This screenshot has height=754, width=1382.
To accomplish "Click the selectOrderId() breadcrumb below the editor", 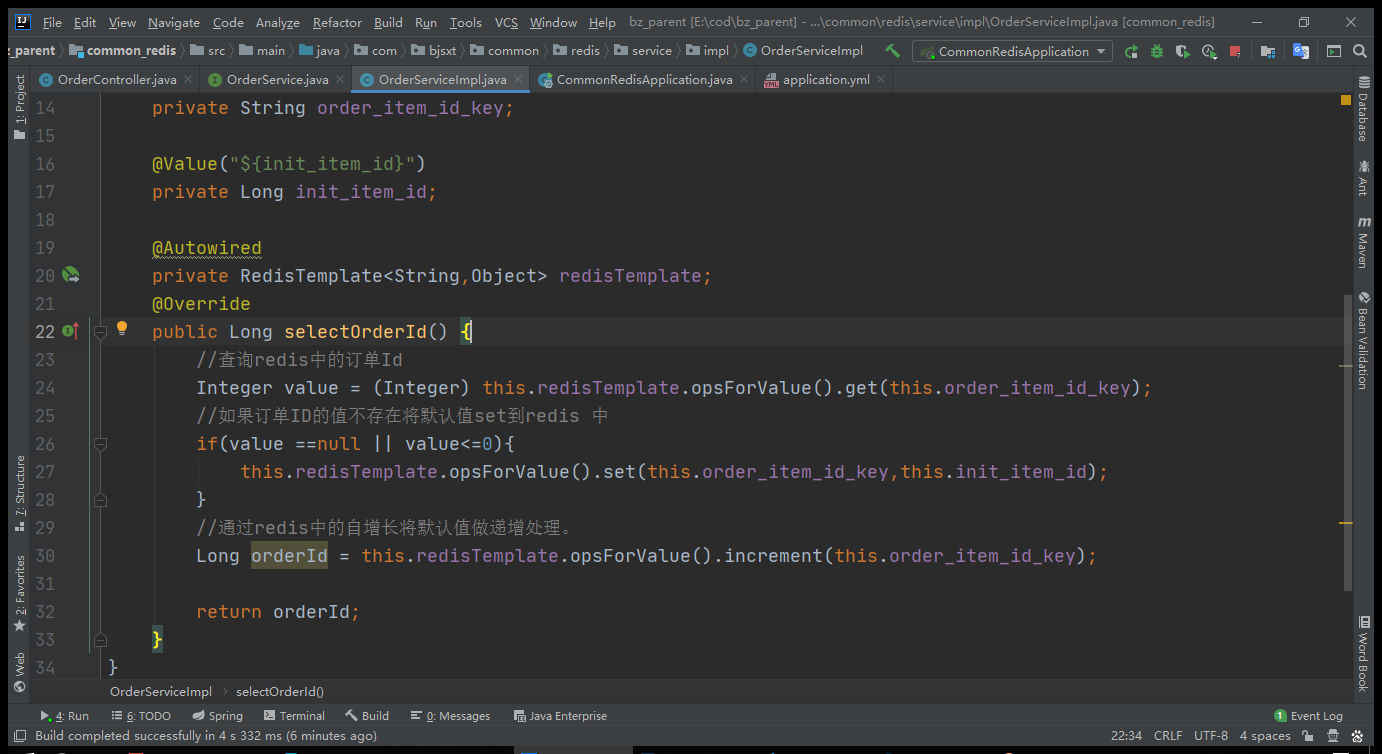I will point(280,691).
